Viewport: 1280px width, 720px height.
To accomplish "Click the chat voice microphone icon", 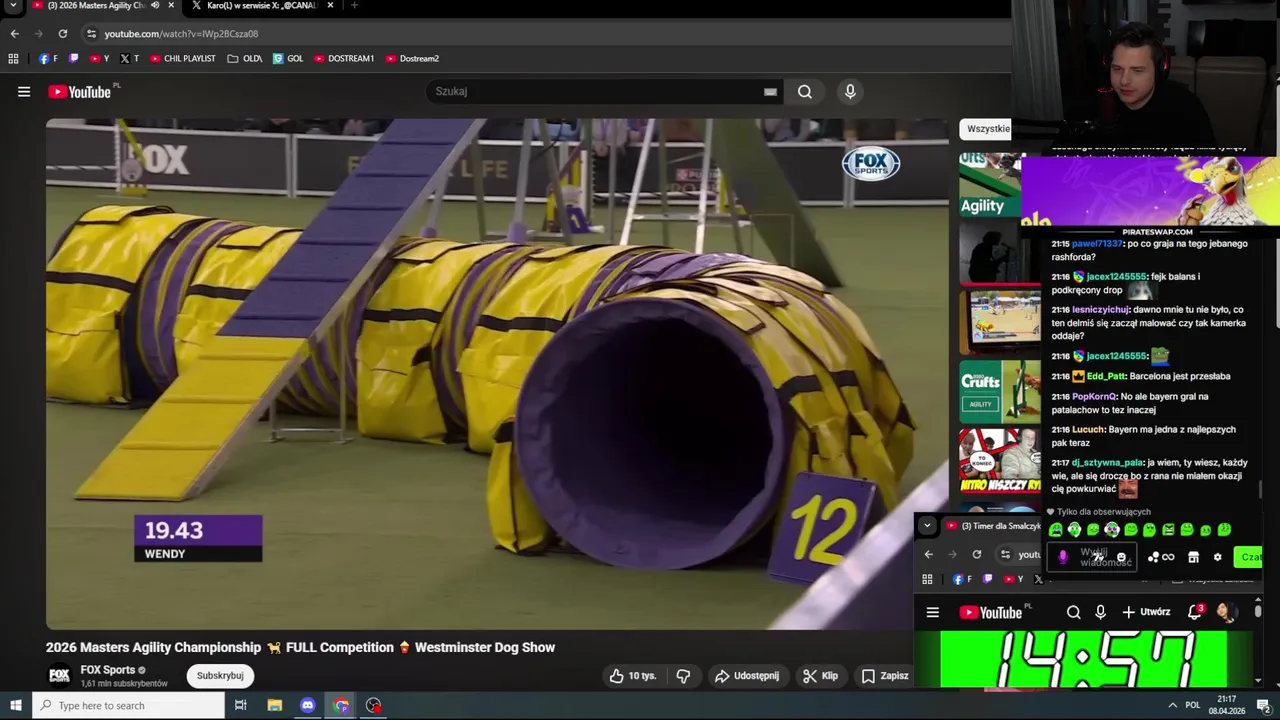I will coord(1063,557).
